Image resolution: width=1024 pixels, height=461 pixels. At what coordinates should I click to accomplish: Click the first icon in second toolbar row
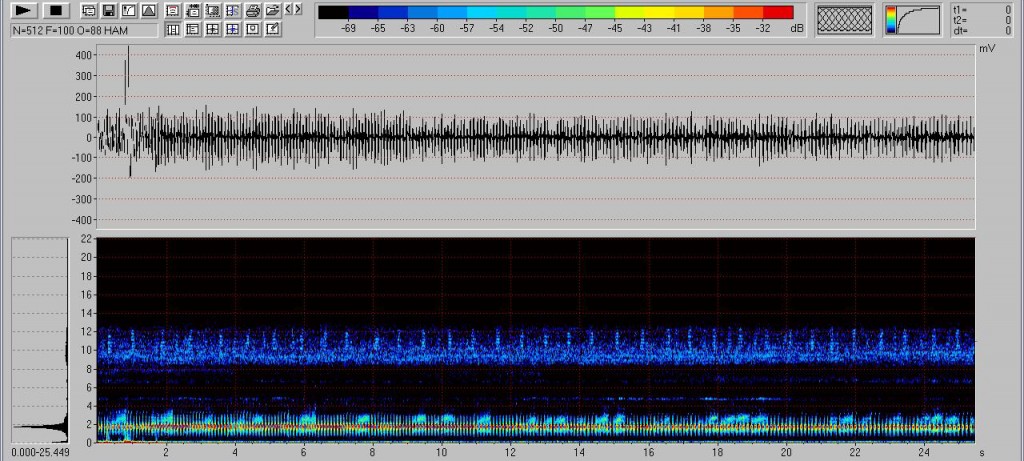pyautogui.click(x=172, y=29)
